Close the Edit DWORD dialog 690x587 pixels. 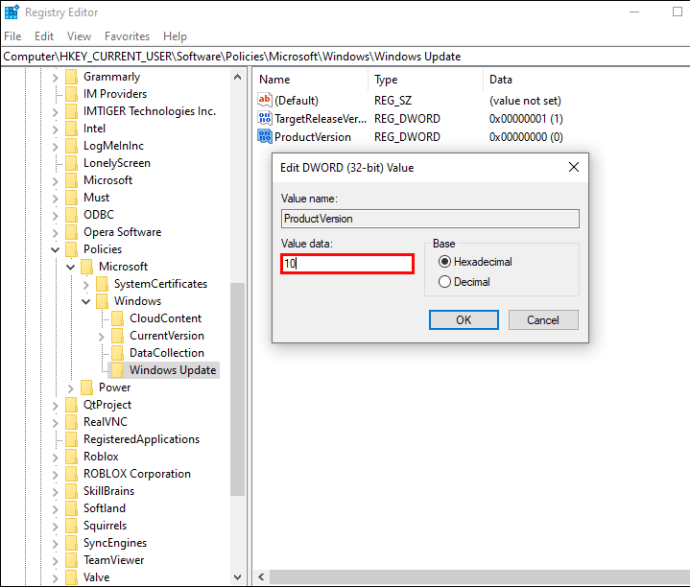point(573,167)
